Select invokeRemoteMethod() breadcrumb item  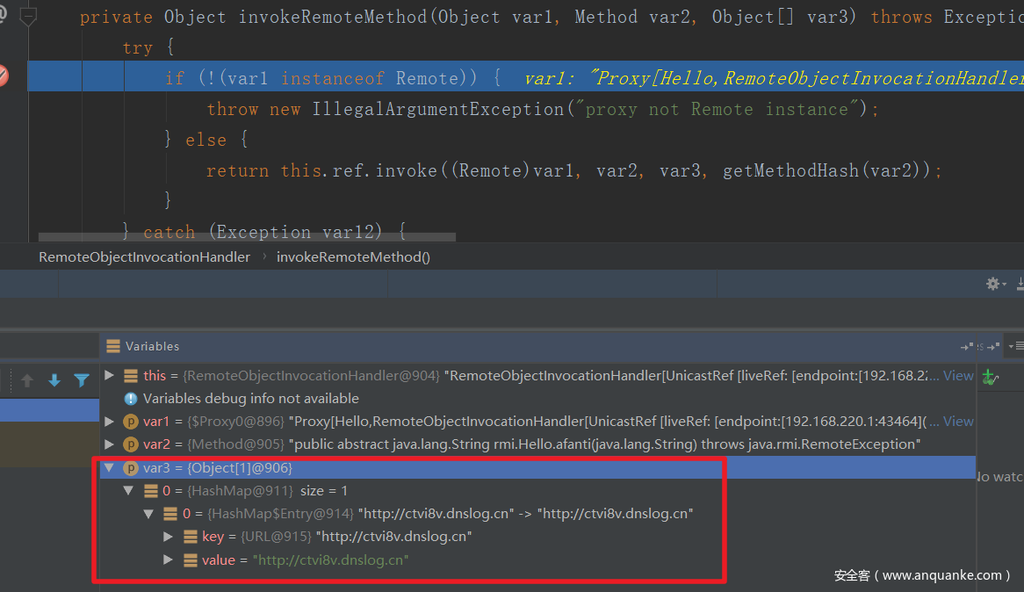pyautogui.click(x=353, y=257)
